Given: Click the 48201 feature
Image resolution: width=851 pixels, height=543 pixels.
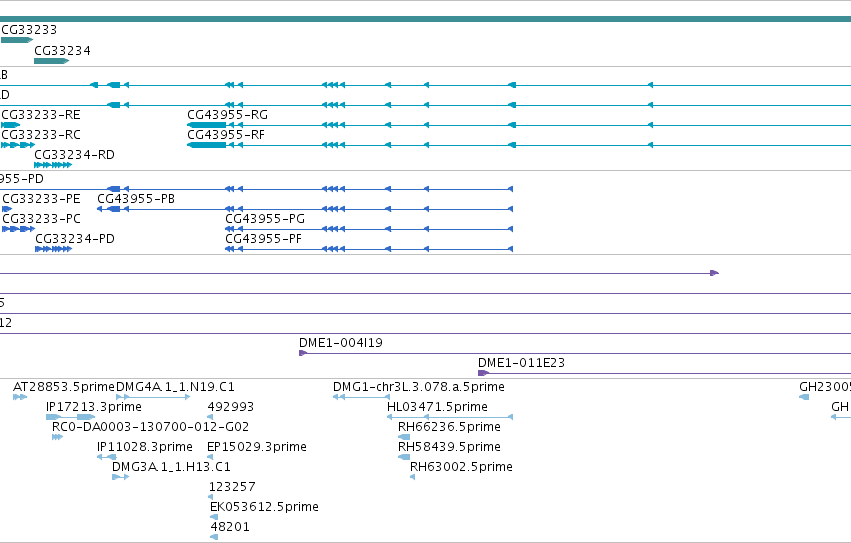Looking at the screenshot, I should [x=214, y=537].
